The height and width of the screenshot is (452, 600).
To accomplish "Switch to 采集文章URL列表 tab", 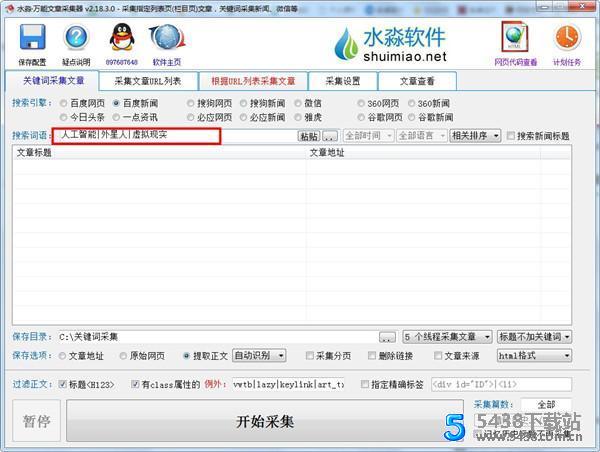I will click(148, 81).
